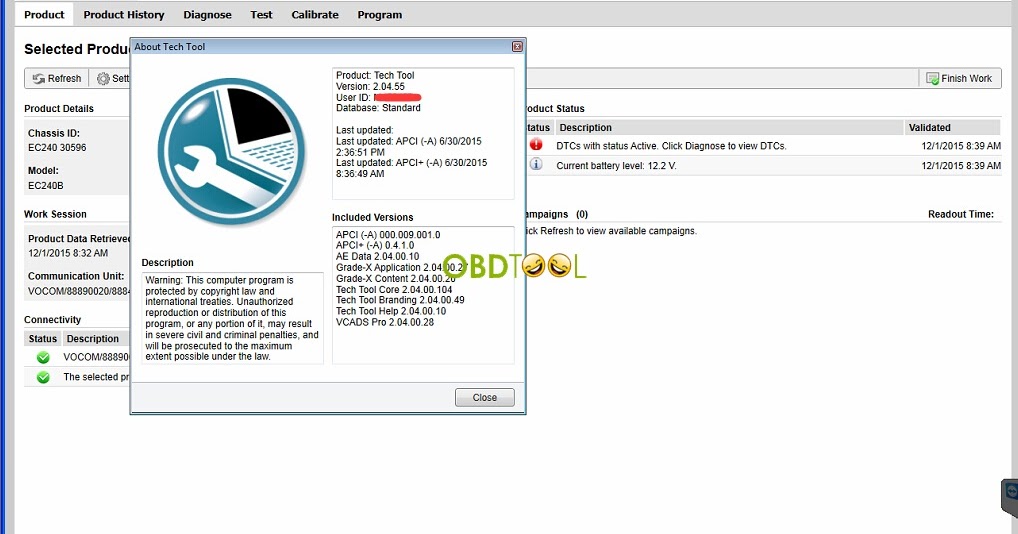The height and width of the screenshot is (534, 1018).
Task: Click the Tech Tool wrench logo
Action: coord(231,152)
